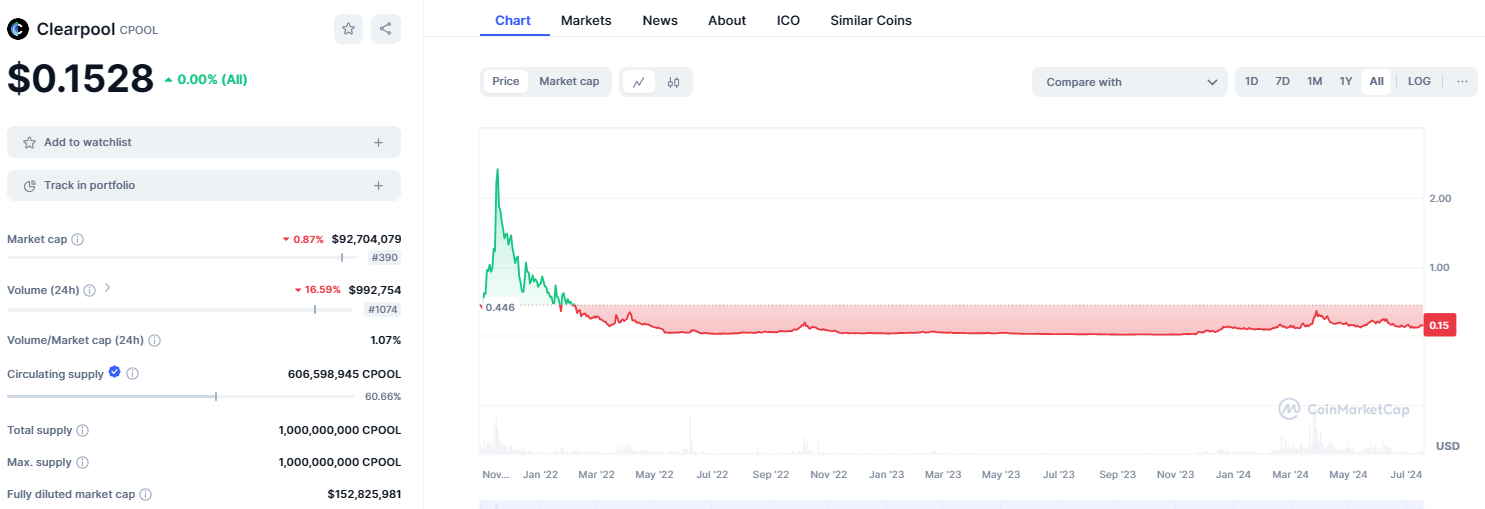Click Circulating supply verified badge

[114, 372]
